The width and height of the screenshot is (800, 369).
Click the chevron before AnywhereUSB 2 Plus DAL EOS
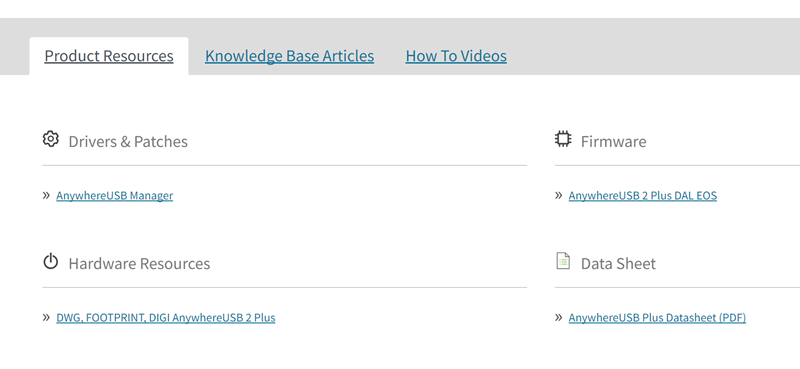click(559, 195)
